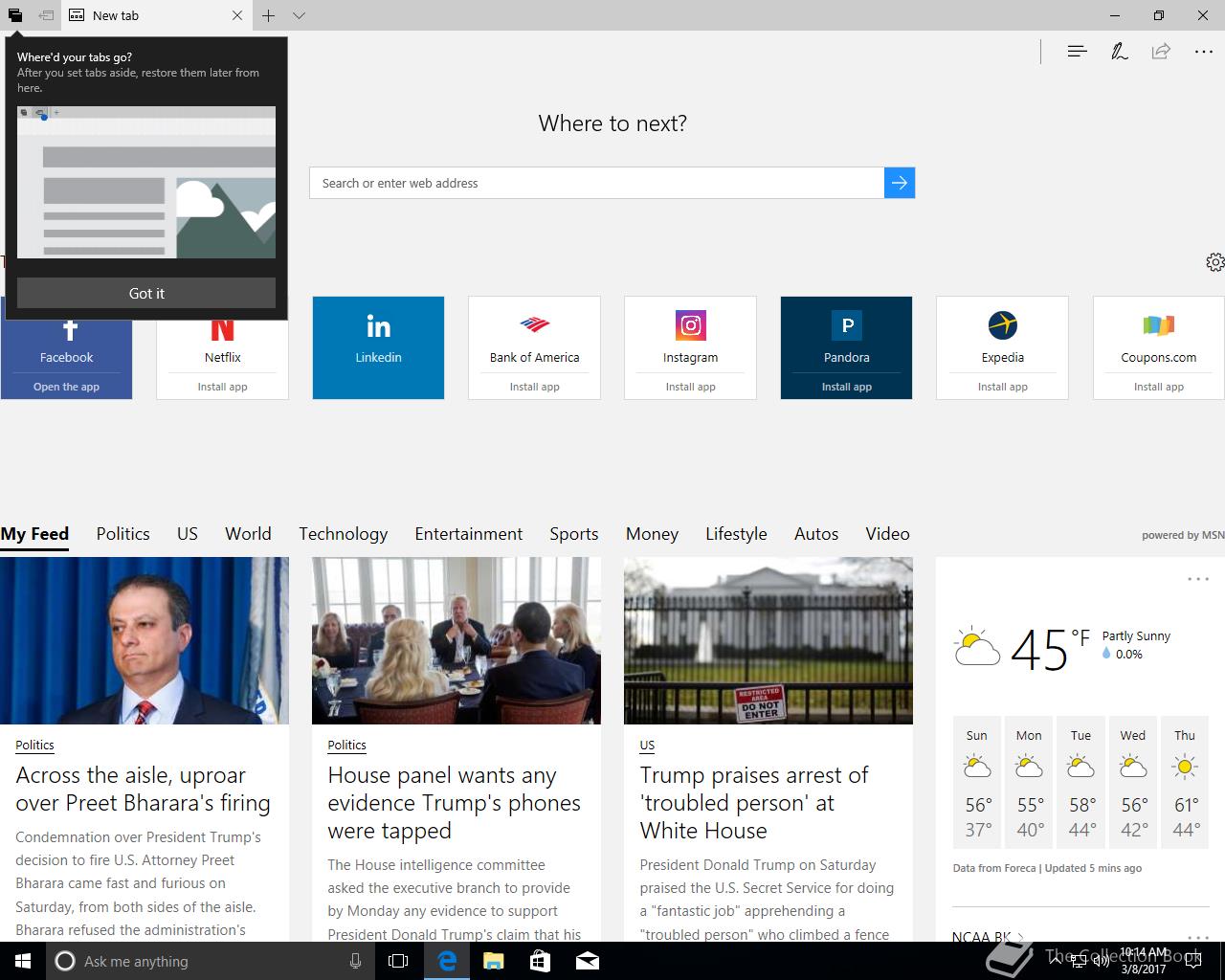Viewport: 1225px width, 980px height.
Task: Select Thursday forecast in weather card
Action: [1185, 782]
